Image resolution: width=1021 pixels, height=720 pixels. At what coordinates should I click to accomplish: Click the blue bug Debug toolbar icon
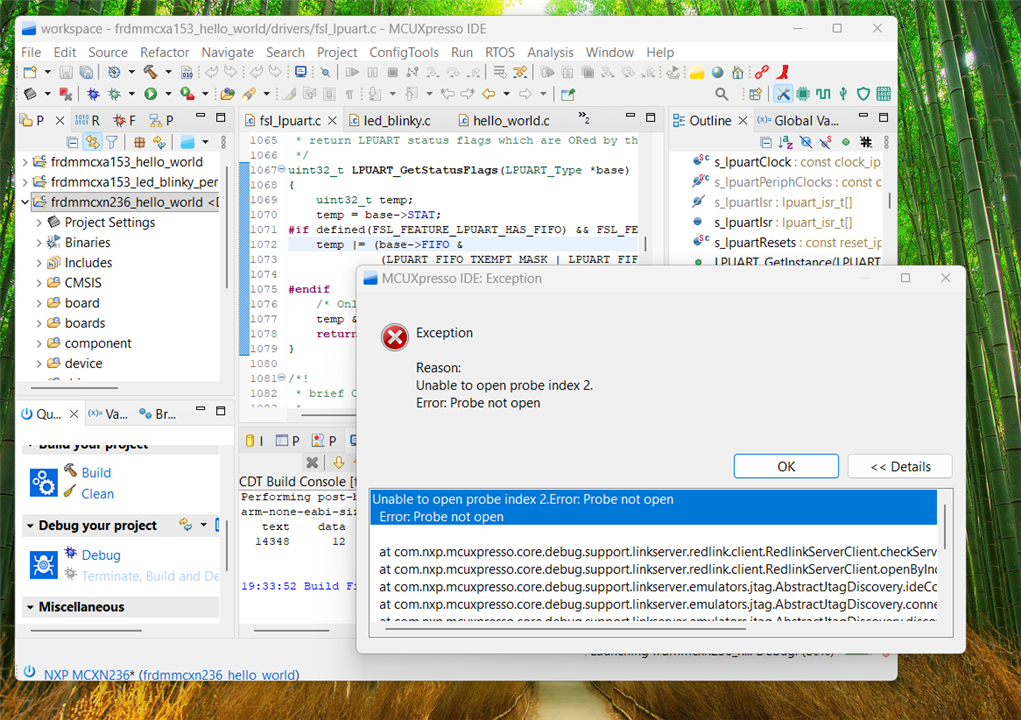pyautogui.click(x=92, y=94)
